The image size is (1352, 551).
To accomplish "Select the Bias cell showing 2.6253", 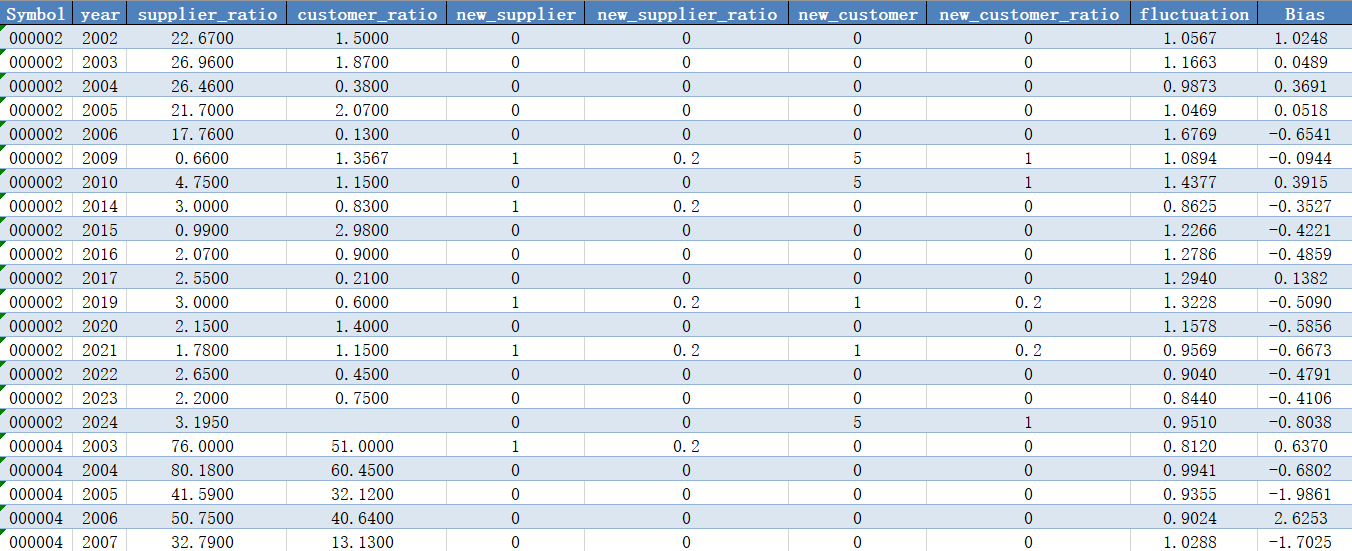I will coord(1304,518).
